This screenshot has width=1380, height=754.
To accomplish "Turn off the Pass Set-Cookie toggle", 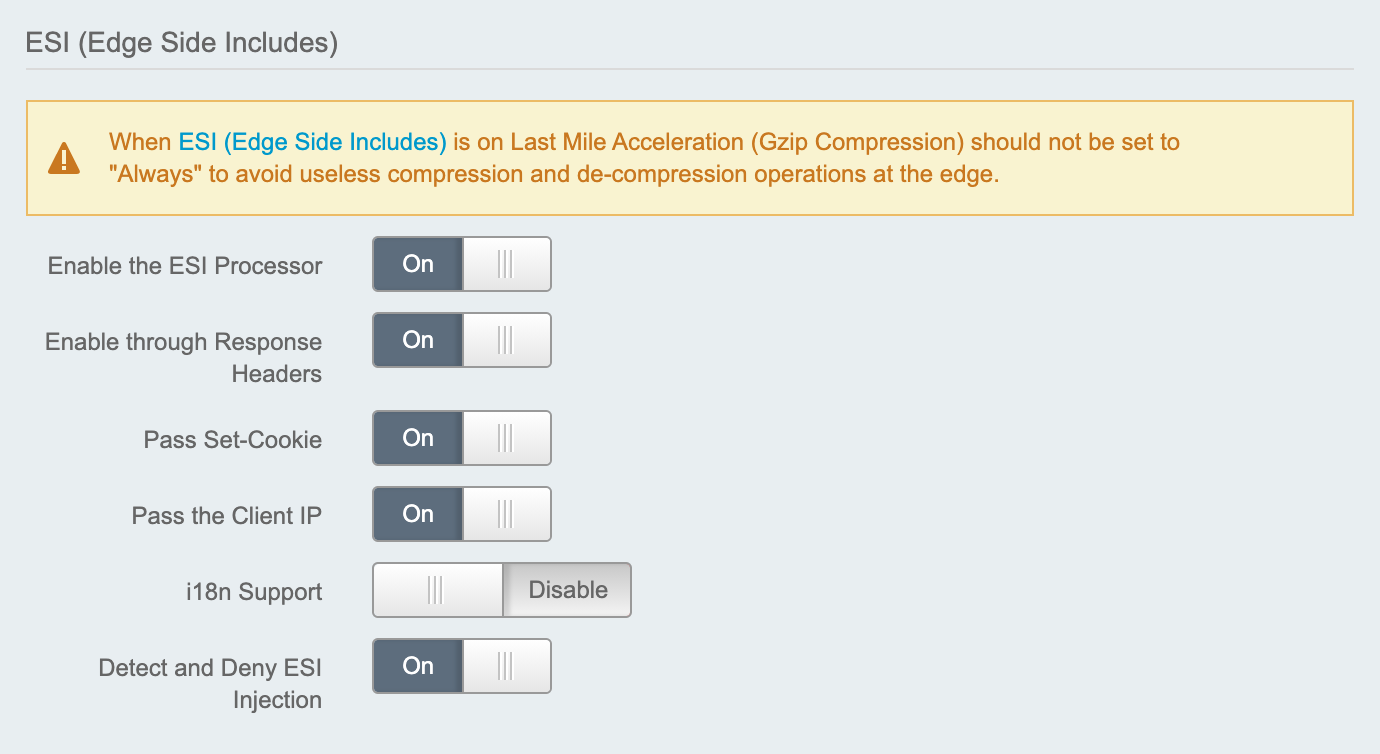I will (x=462, y=438).
